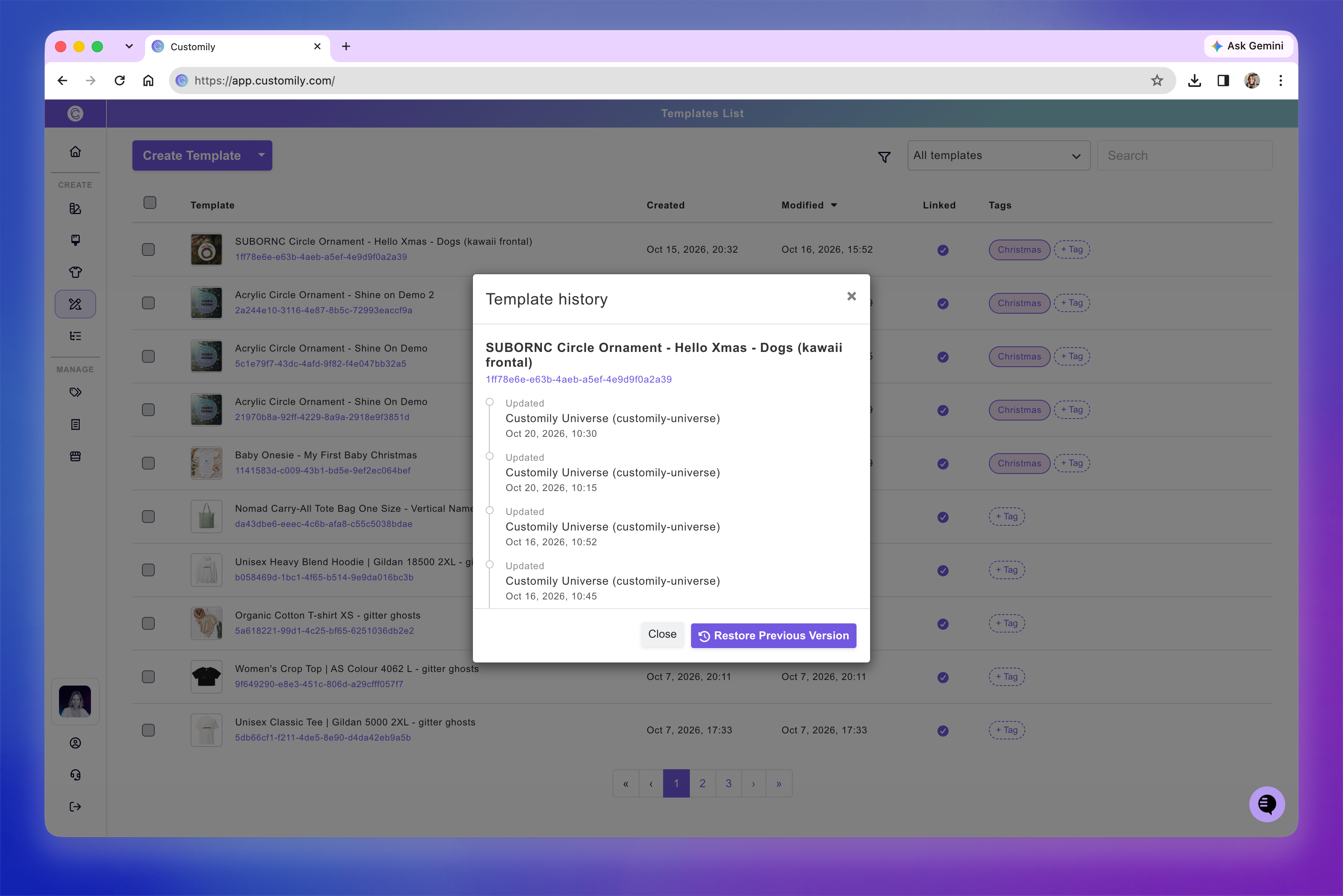
Task: Open the support headset icon in sidebar
Action: 75,775
